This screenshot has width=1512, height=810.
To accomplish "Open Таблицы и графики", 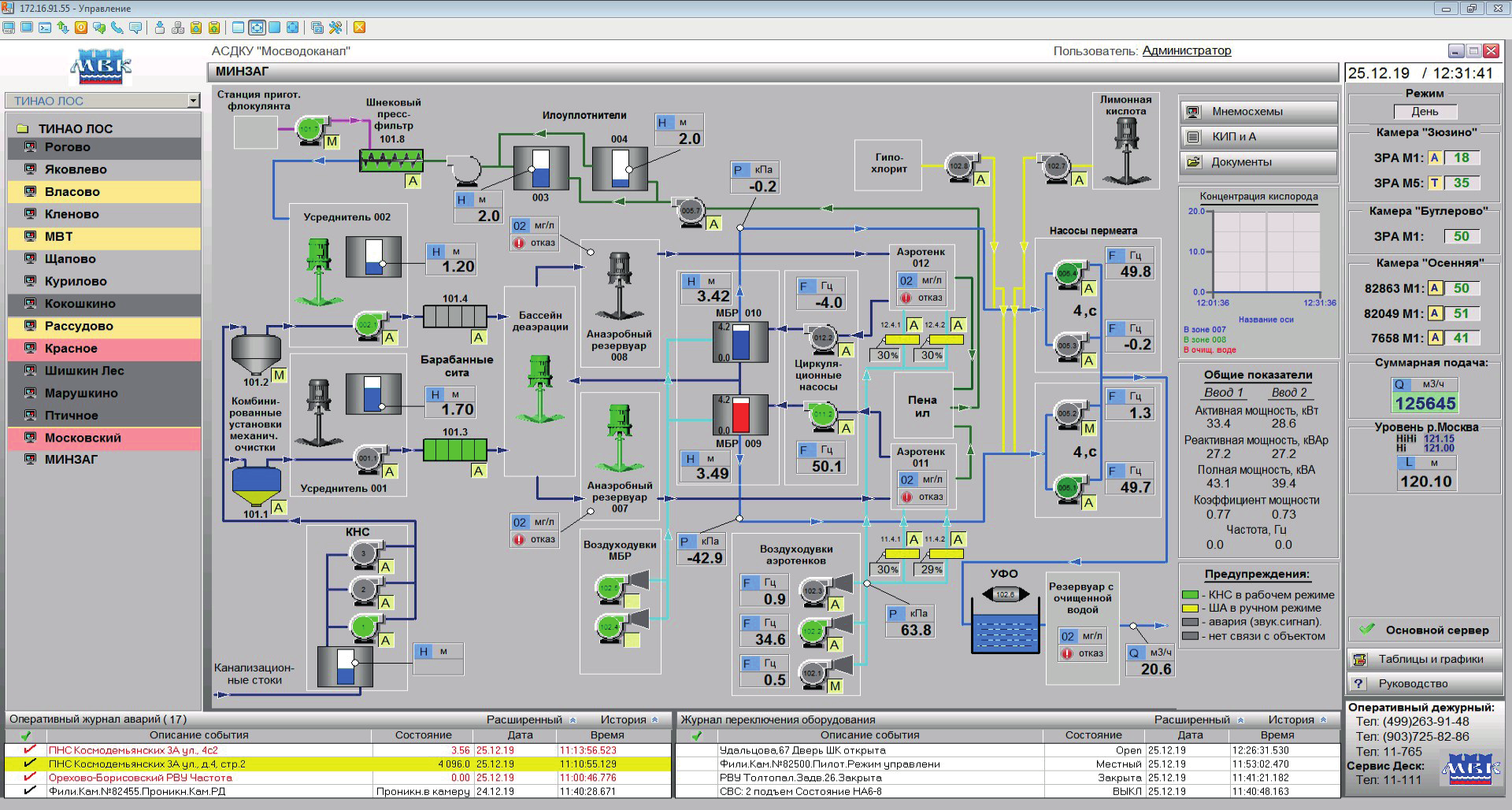I will click(1425, 659).
